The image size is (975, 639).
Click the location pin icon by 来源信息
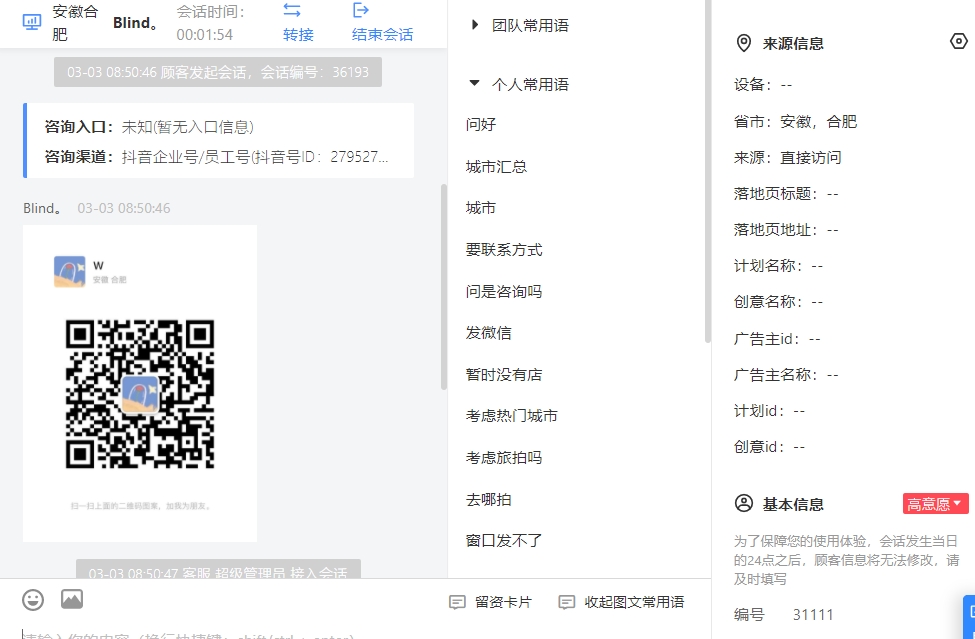[744, 44]
